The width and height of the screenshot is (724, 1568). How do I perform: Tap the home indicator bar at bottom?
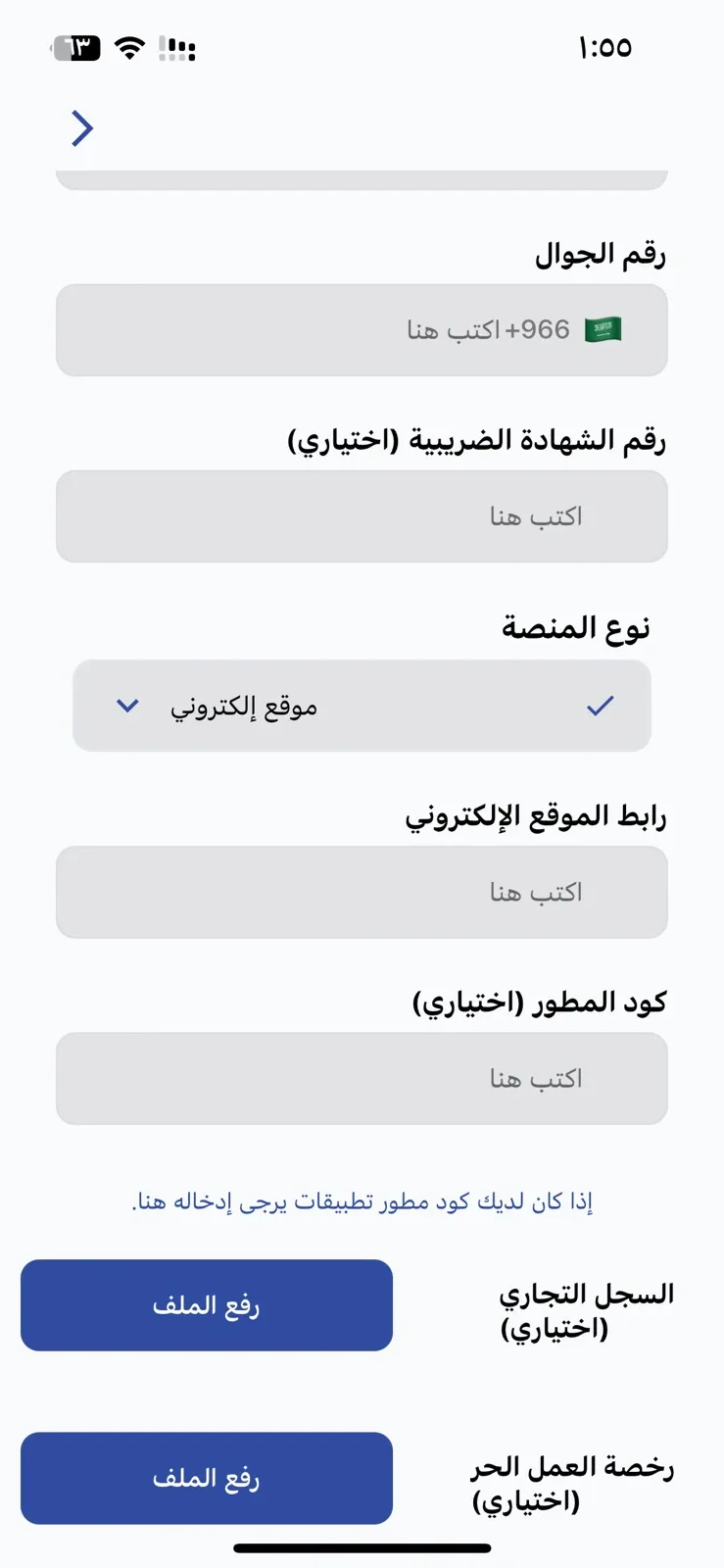(362, 1548)
